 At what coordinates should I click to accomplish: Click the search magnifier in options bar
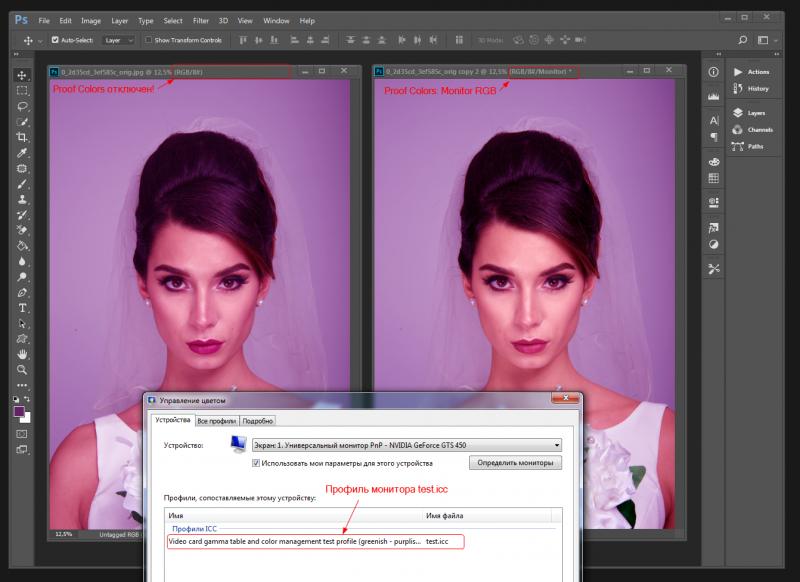(743, 40)
